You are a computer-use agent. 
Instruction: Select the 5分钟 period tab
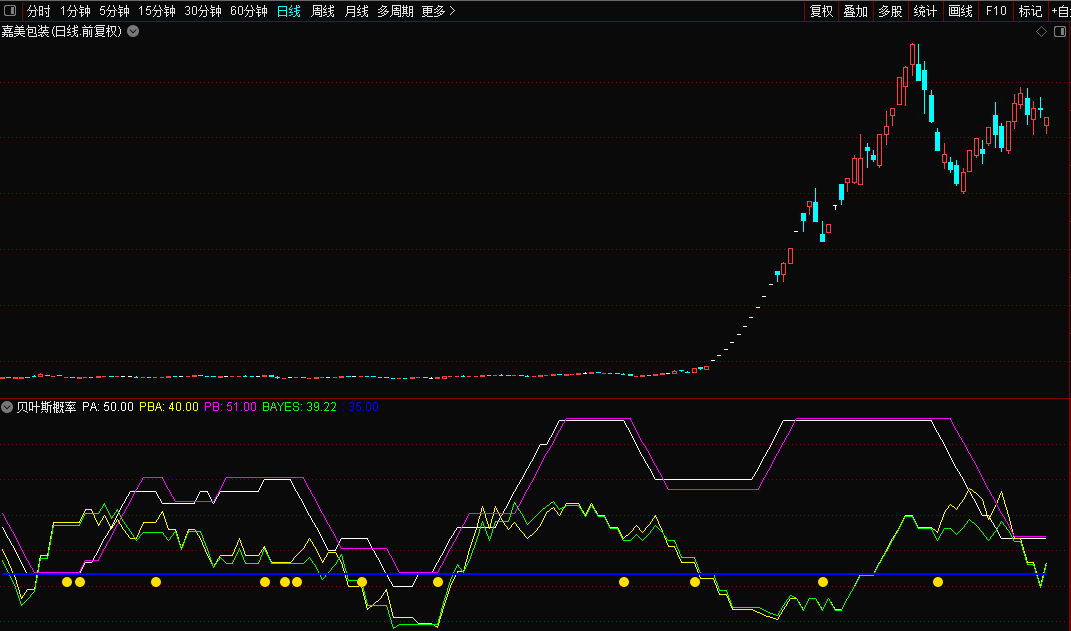114,11
